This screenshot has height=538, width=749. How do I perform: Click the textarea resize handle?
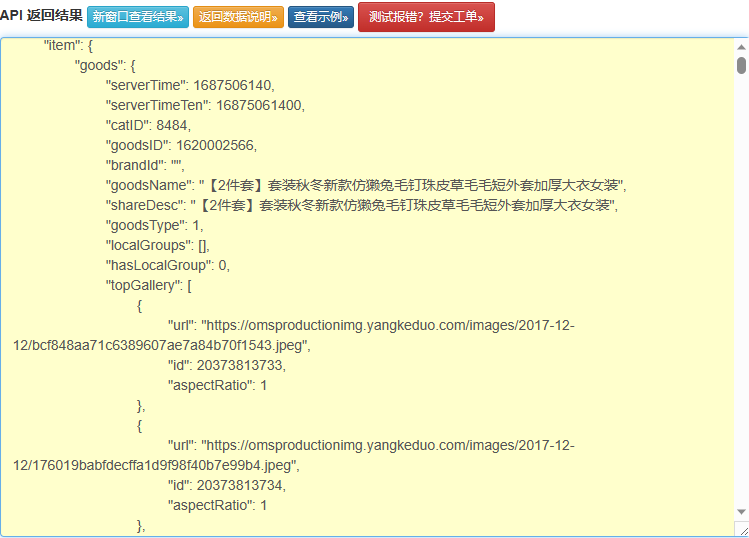[x=744, y=530]
